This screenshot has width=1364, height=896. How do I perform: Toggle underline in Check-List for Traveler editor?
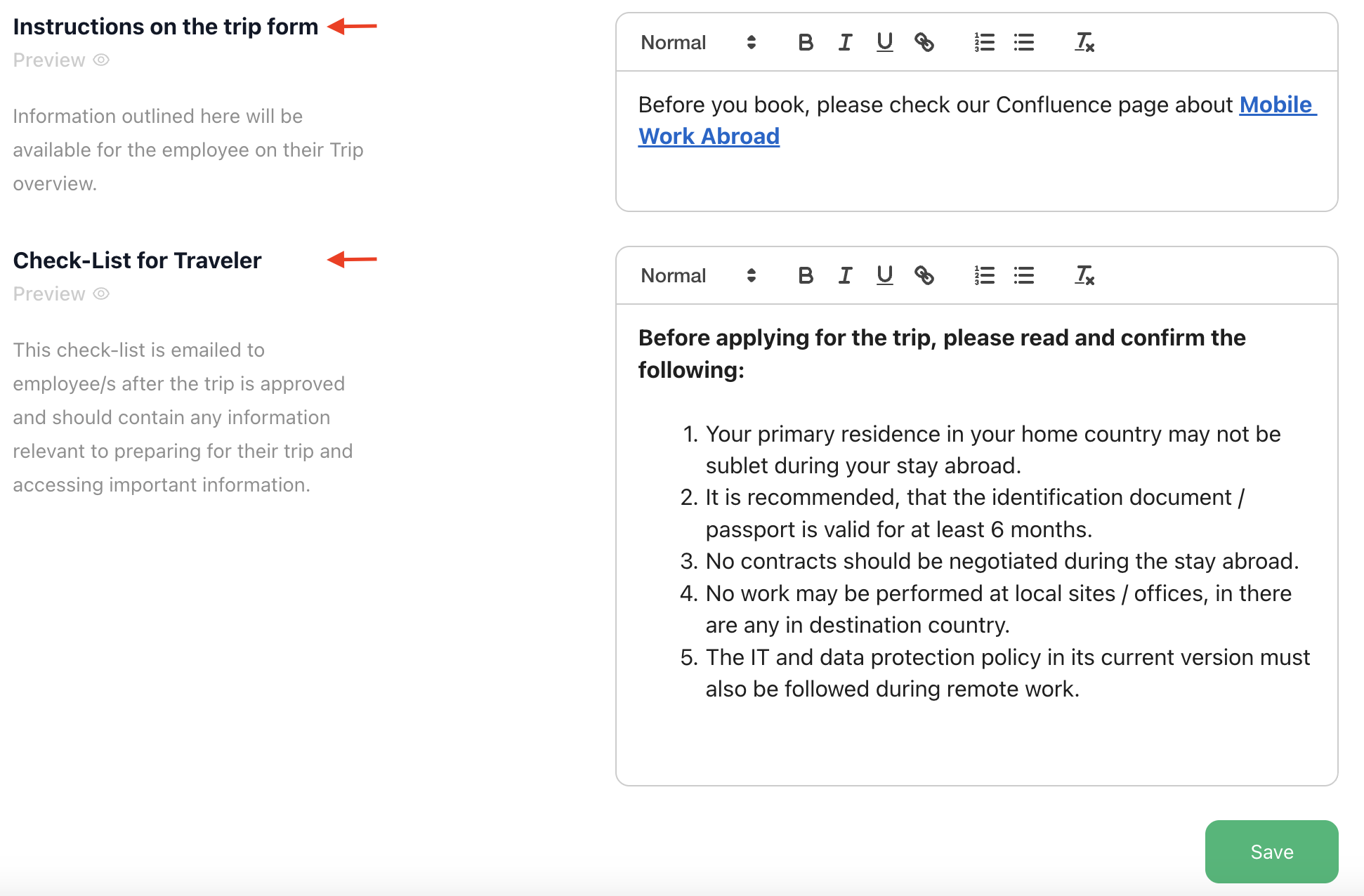coord(884,276)
